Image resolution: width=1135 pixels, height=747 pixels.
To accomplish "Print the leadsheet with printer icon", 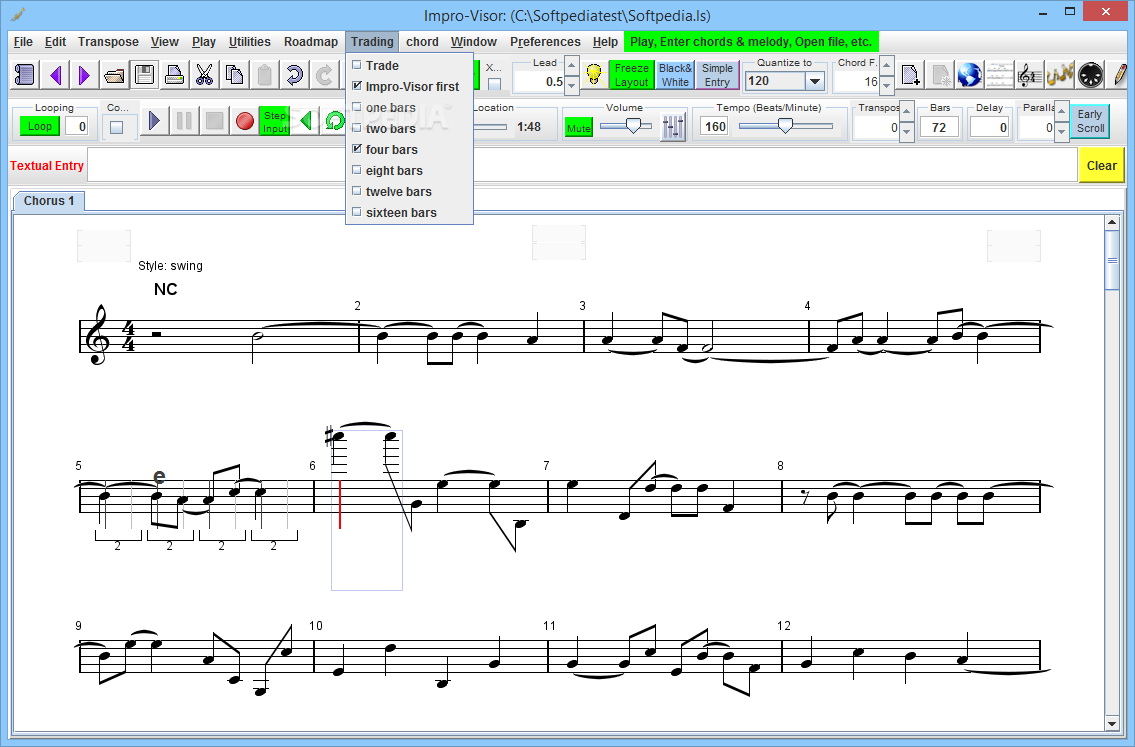I will coord(174,75).
